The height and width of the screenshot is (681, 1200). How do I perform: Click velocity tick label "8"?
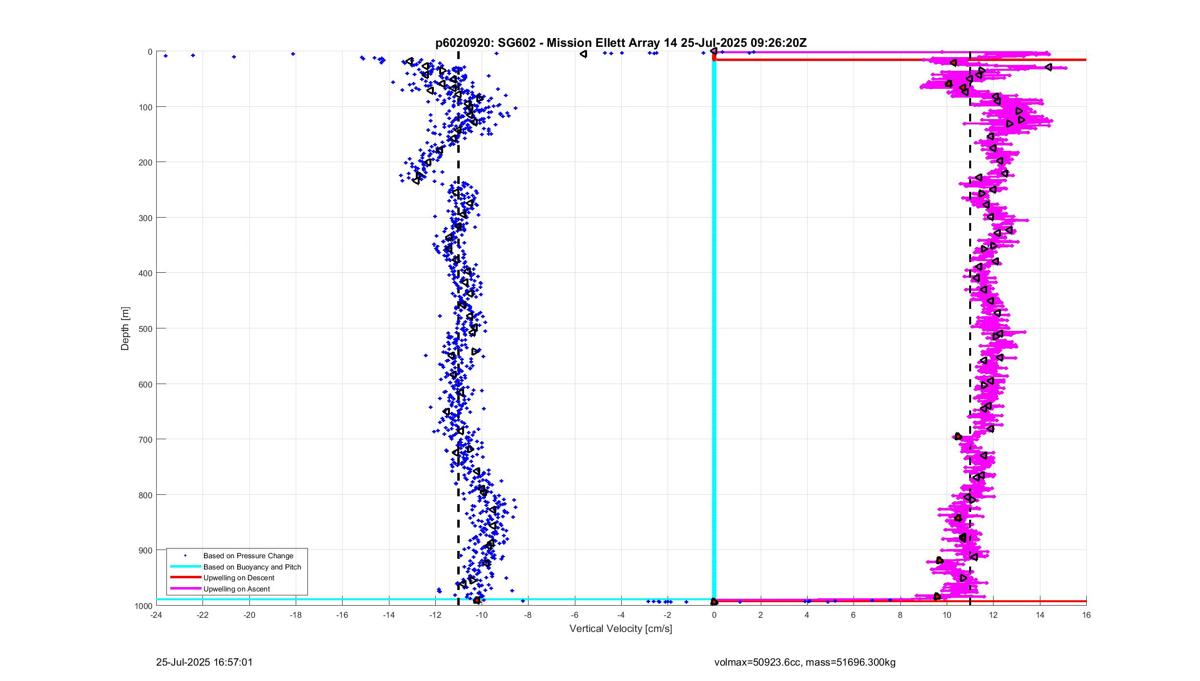900,614
